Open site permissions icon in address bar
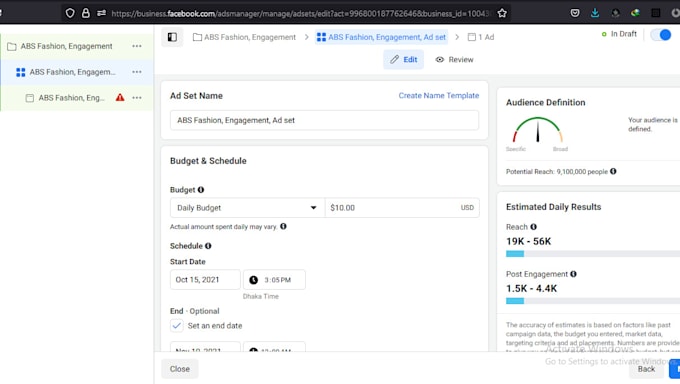 tap(101, 13)
